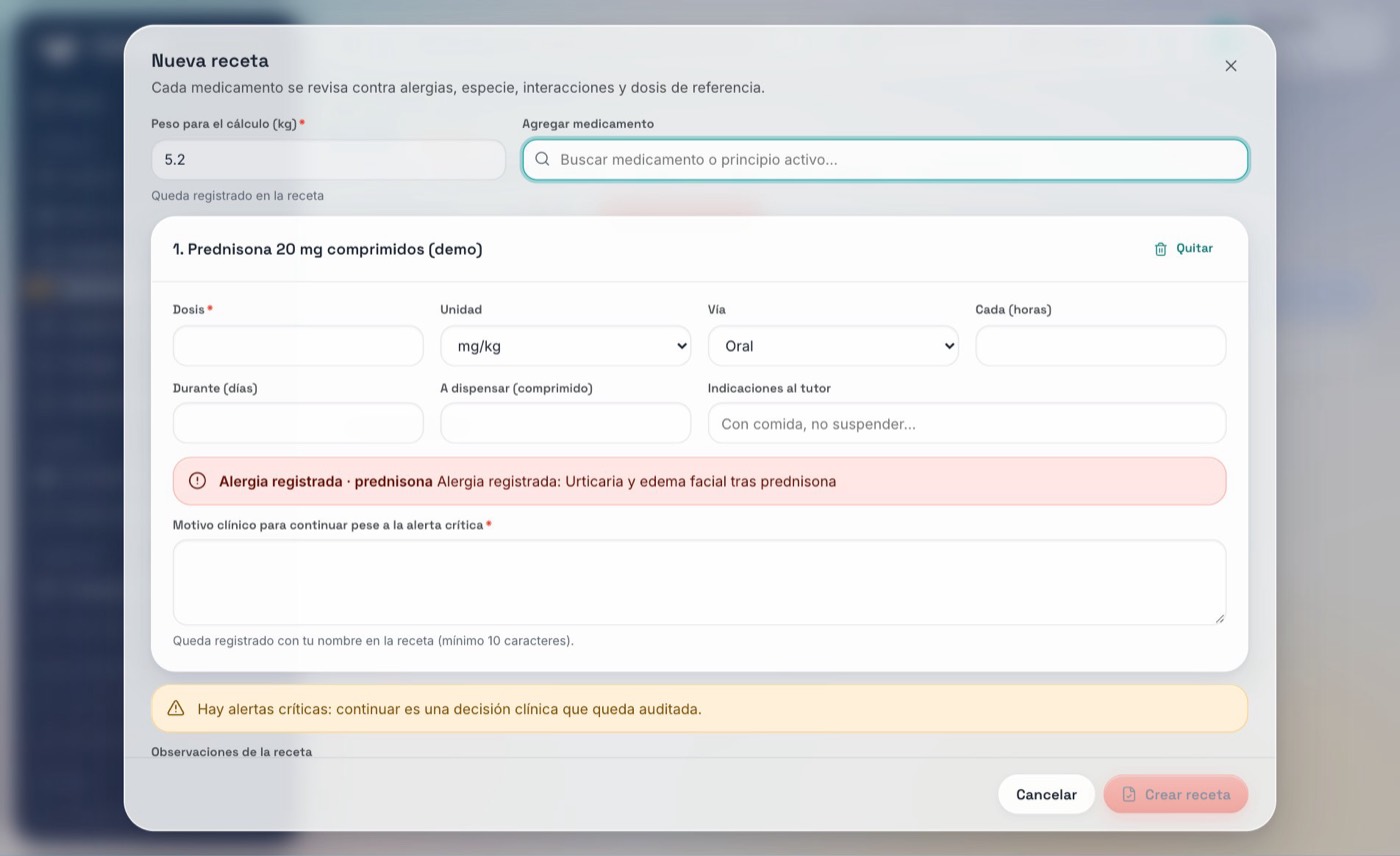
Task: Click the Queda registrado en la receta note
Action: [x=237, y=196]
